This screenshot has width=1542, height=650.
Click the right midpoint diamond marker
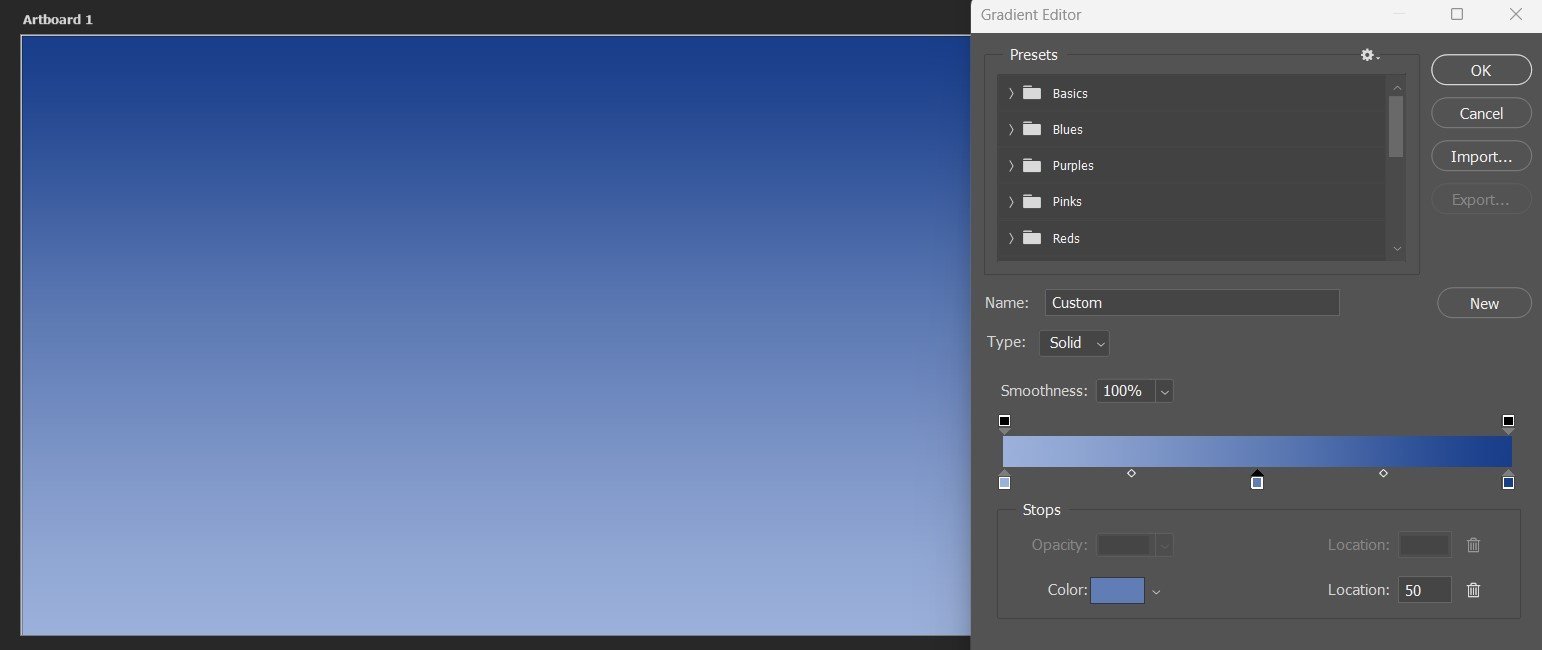[x=1383, y=473]
